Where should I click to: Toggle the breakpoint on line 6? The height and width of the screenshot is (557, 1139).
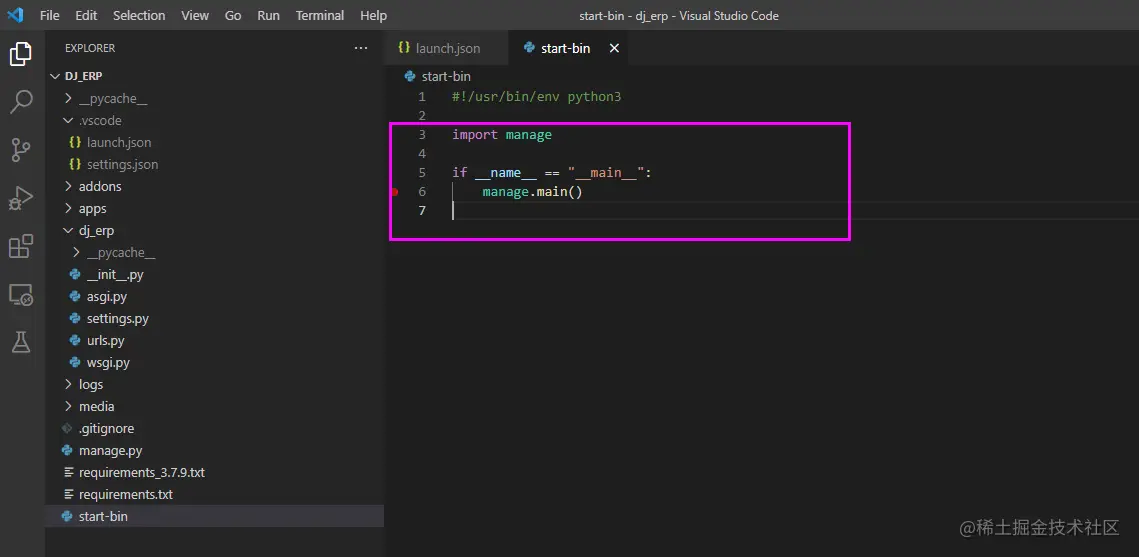[x=395, y=192]
